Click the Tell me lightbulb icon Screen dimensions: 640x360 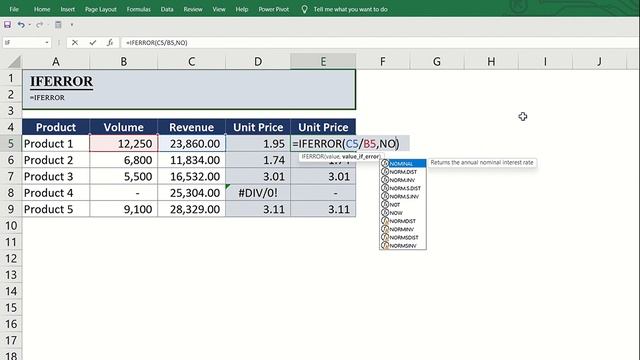(304, 9)
